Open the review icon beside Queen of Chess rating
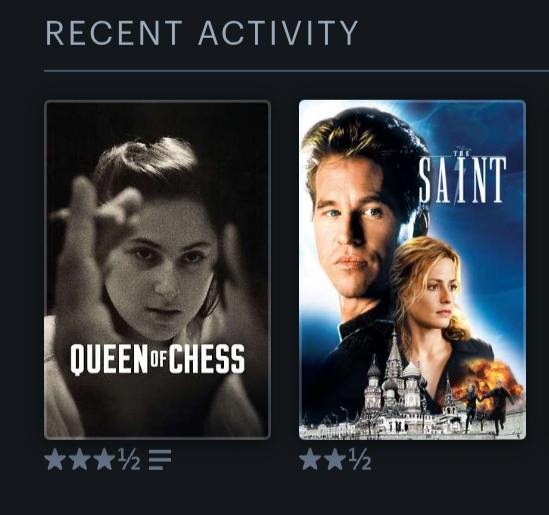 click(x=160, y=460)
